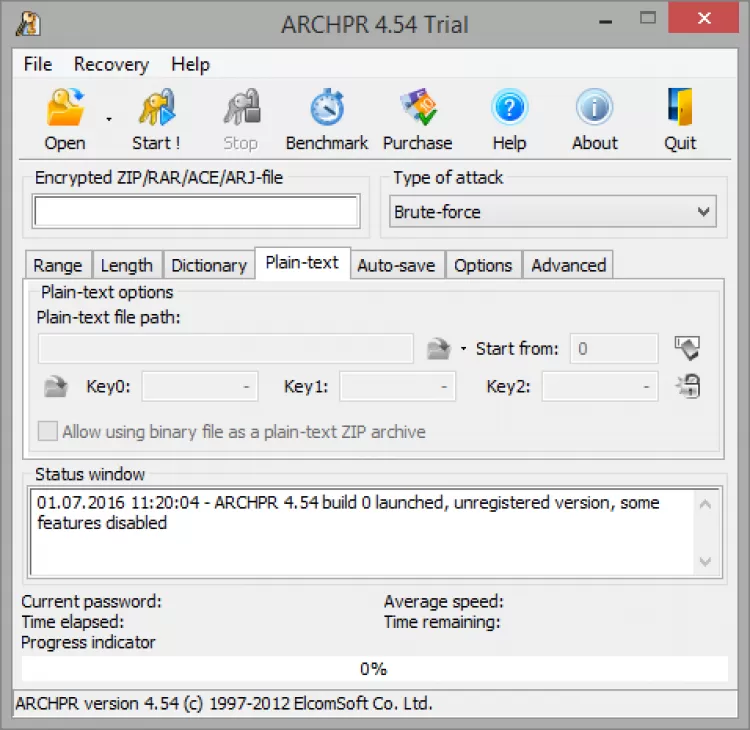Screen dimensions: 750x730
Task: Close the ARCHPR window
Action: pos(704,18)
